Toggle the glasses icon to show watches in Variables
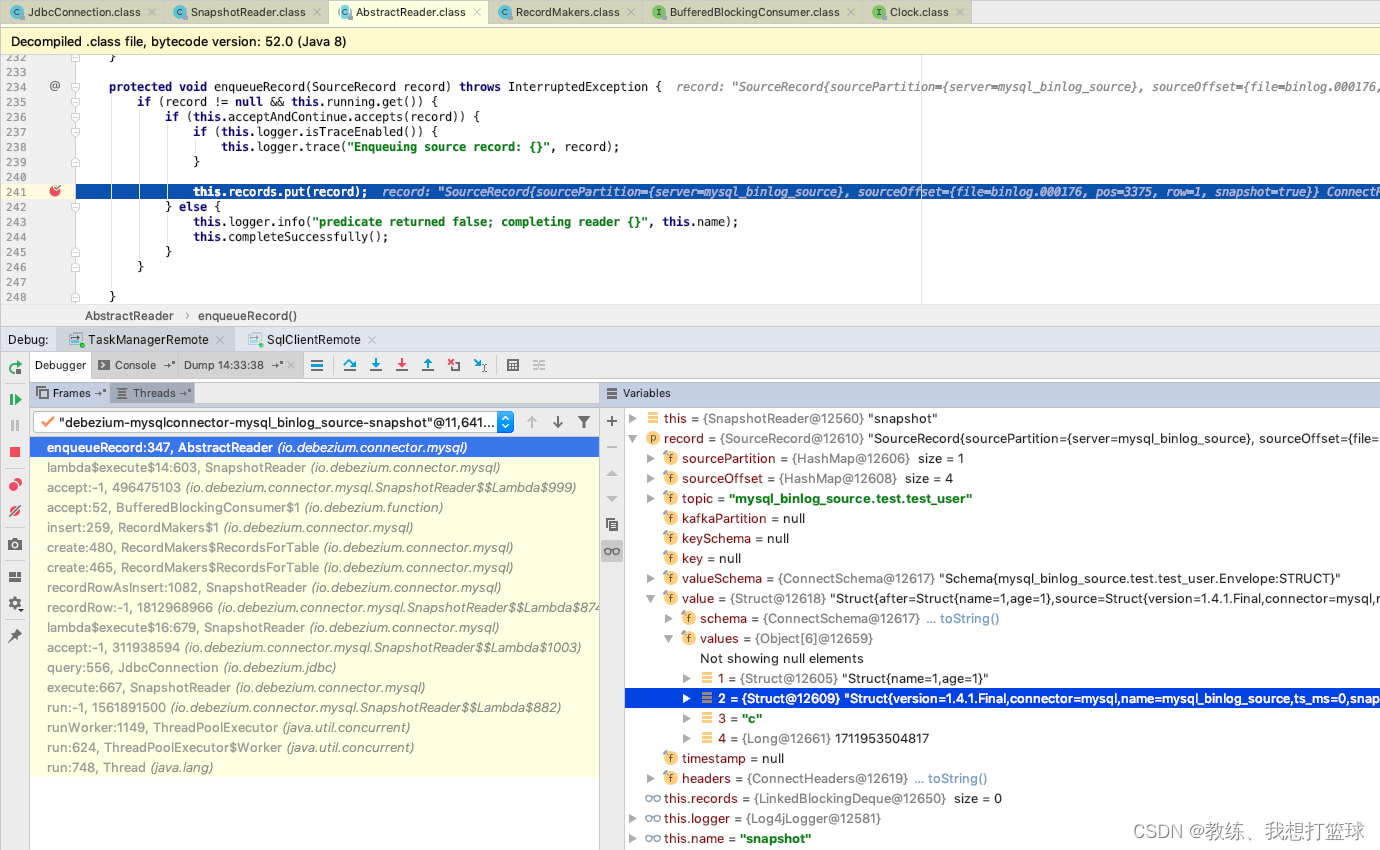Screen dimensions: 1380x850 point(612,551)
